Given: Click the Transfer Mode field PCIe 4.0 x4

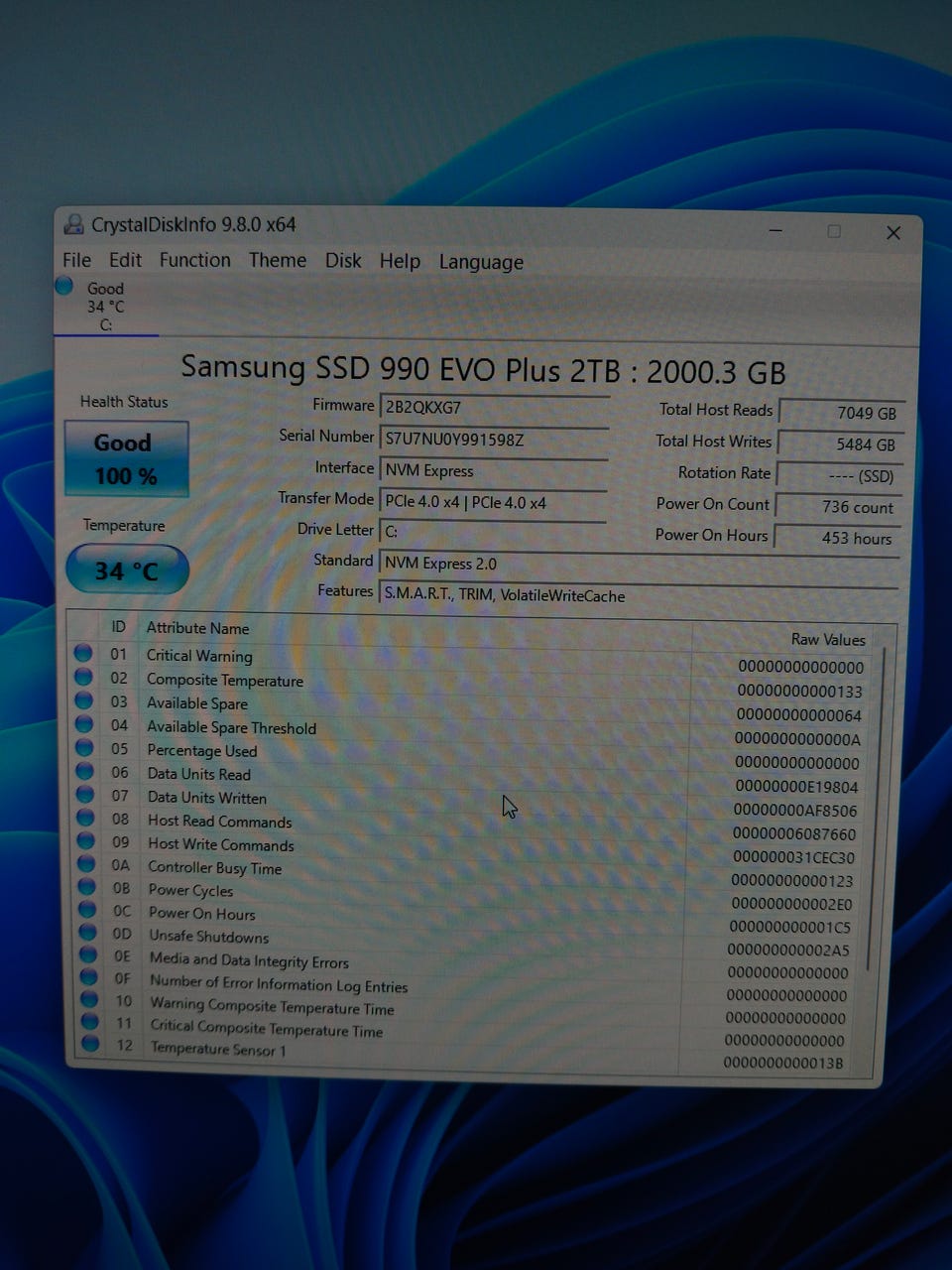Looking at the screenshot, I should (x=493, y=502).
